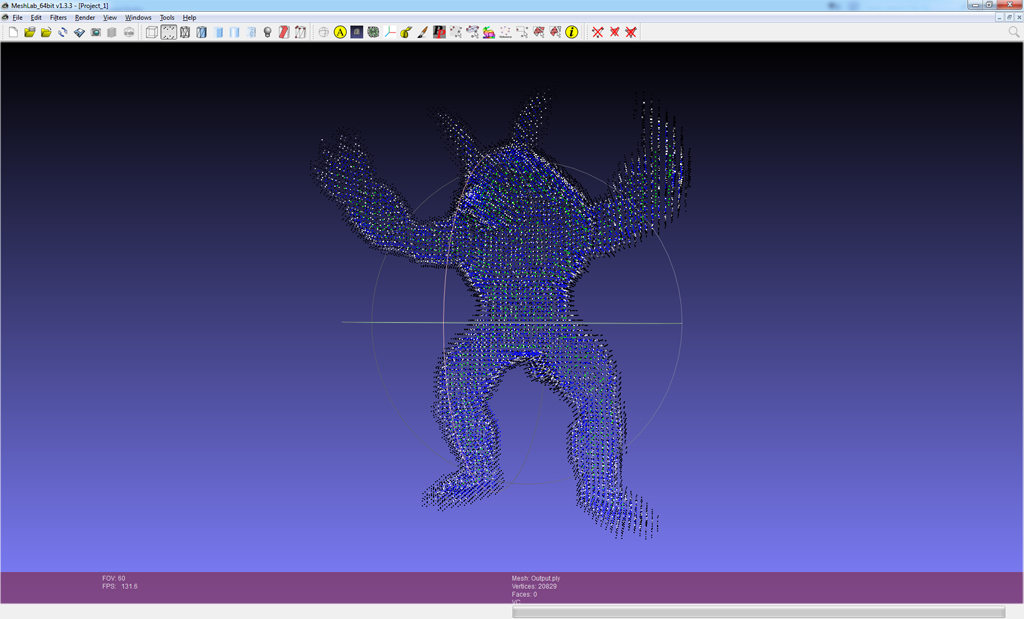Click the bottom progress bar
1024x619 pixels.
click(x=758, y=612)
